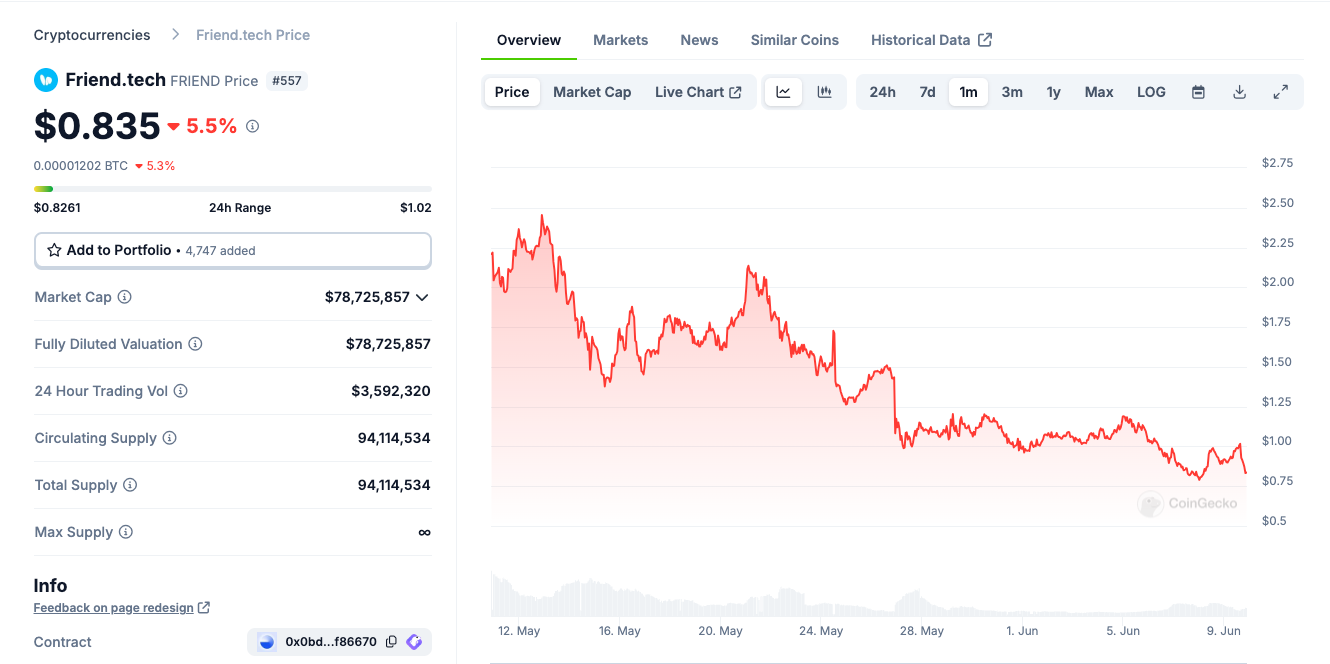Select the Price chart toggle
This screenshot has height=664, width=1330.
(512, 92)
